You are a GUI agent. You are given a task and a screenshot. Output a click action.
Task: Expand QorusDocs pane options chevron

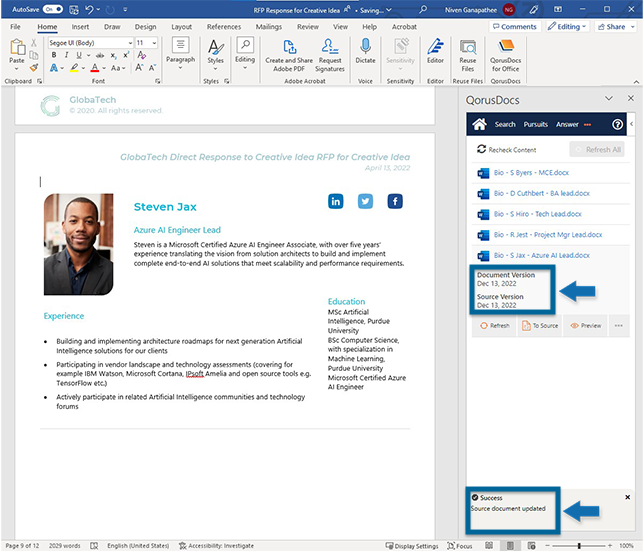coord(609,99)
